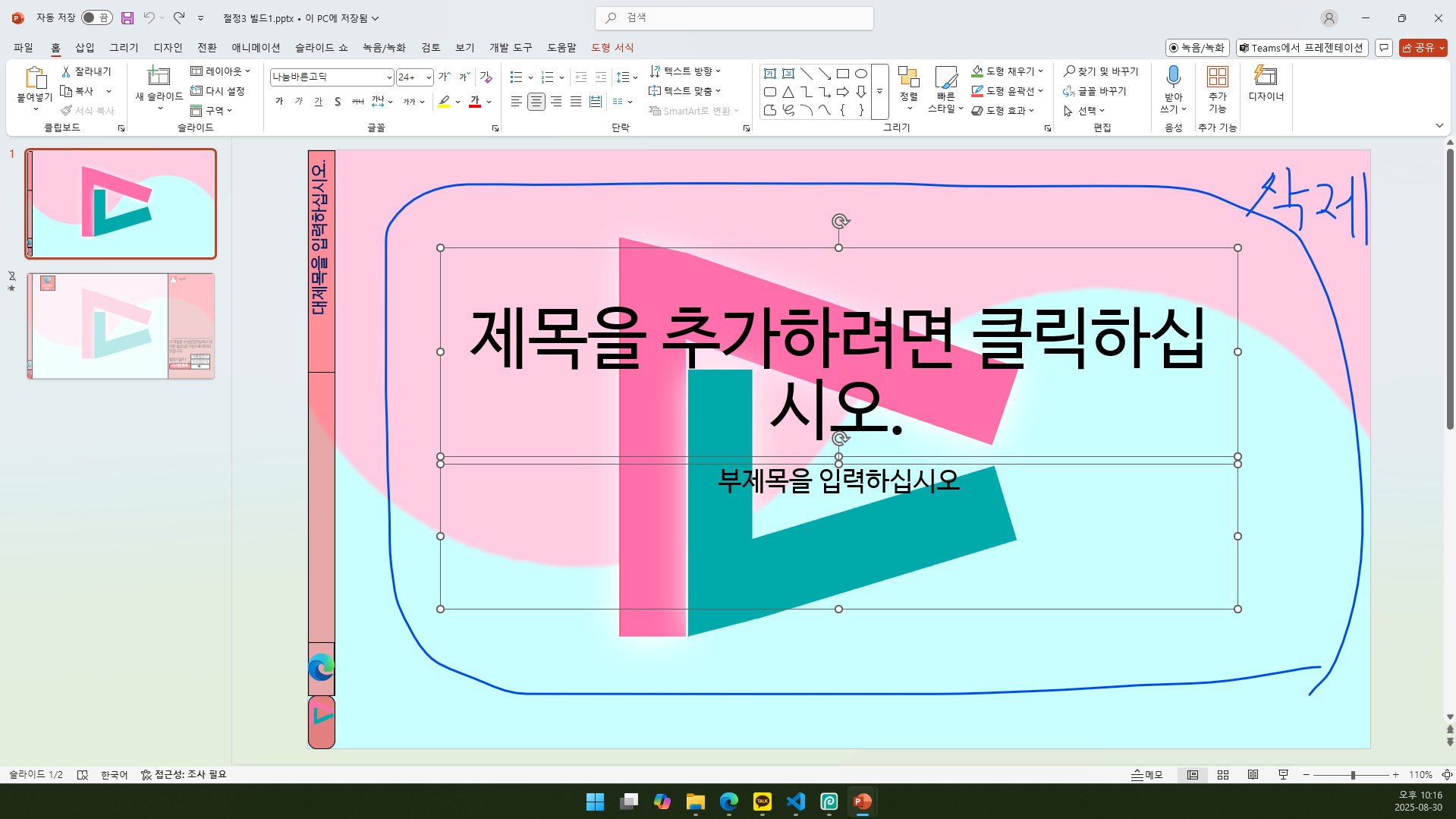Apply text shadow (S) formatting

tap(338, 102)
